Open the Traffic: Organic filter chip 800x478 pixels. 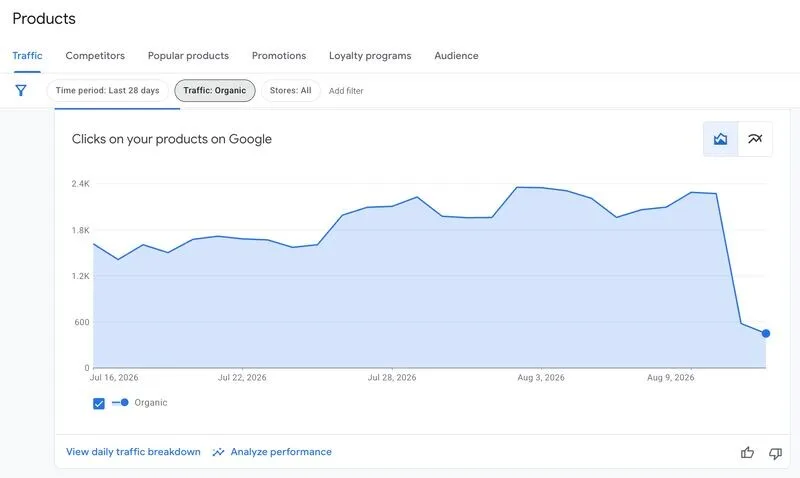coord(215,91)
